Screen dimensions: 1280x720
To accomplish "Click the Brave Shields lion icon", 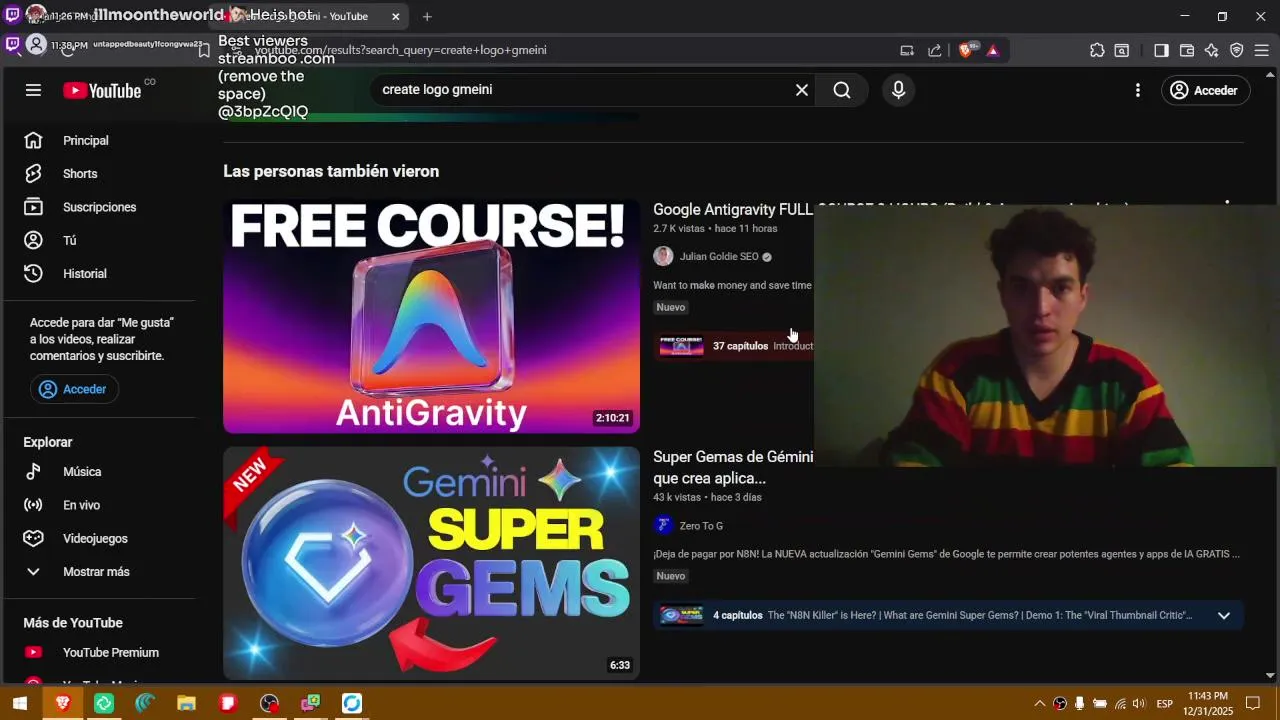I will pos(965,50).
